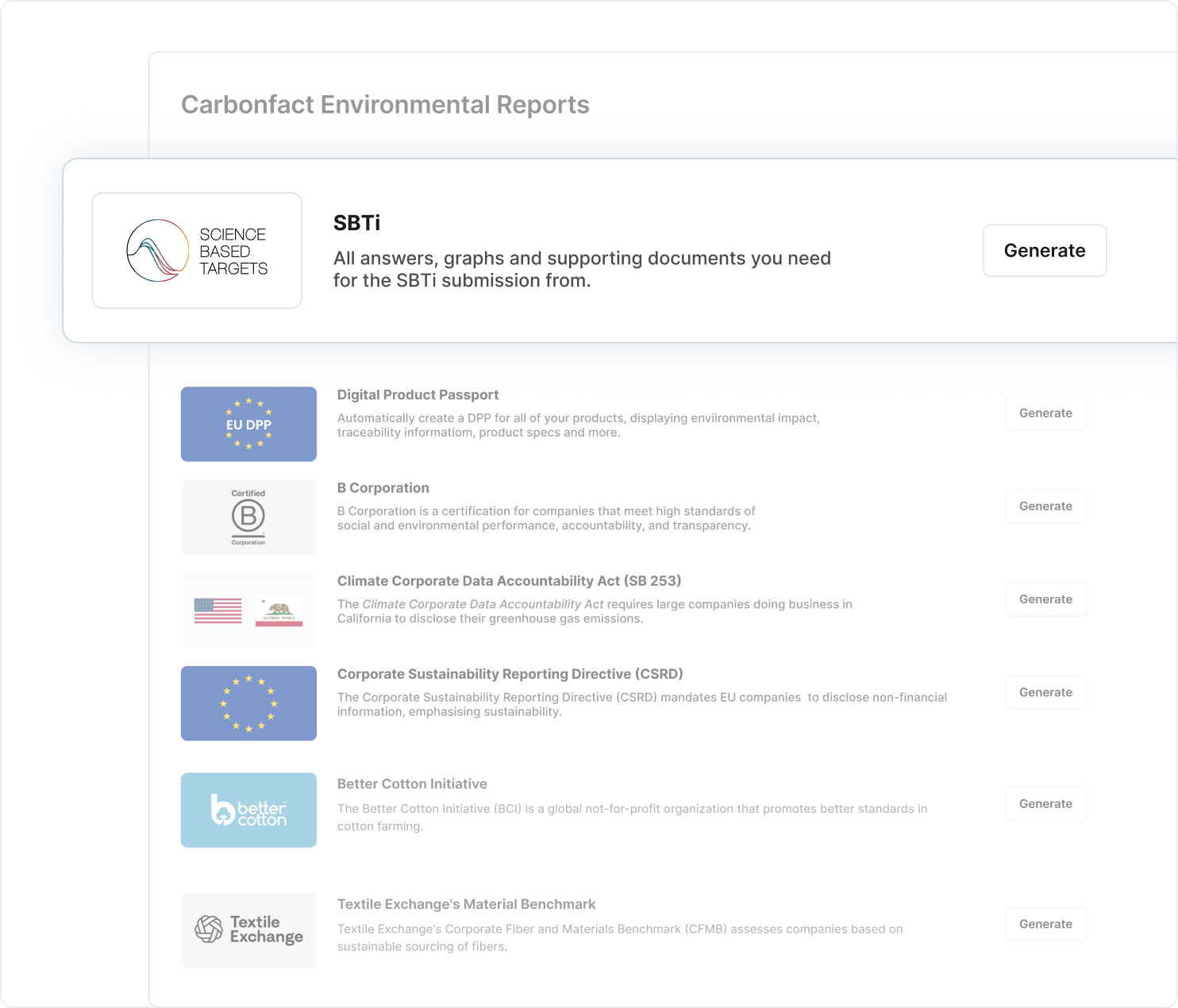Click the Carbonfact Environmental Reports heading

click(385, 105)
